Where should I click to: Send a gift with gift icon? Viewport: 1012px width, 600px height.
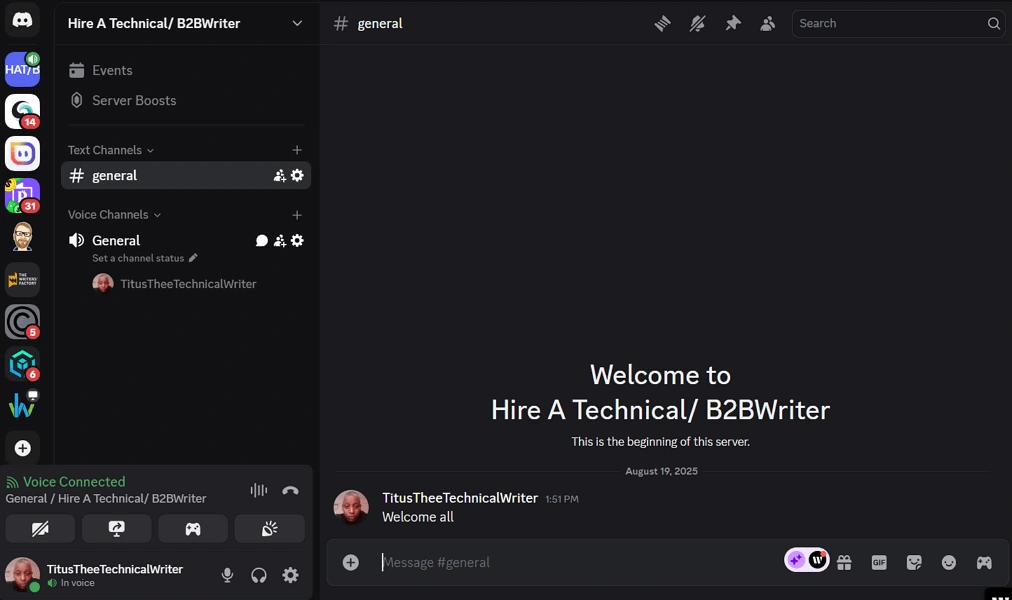844,563
